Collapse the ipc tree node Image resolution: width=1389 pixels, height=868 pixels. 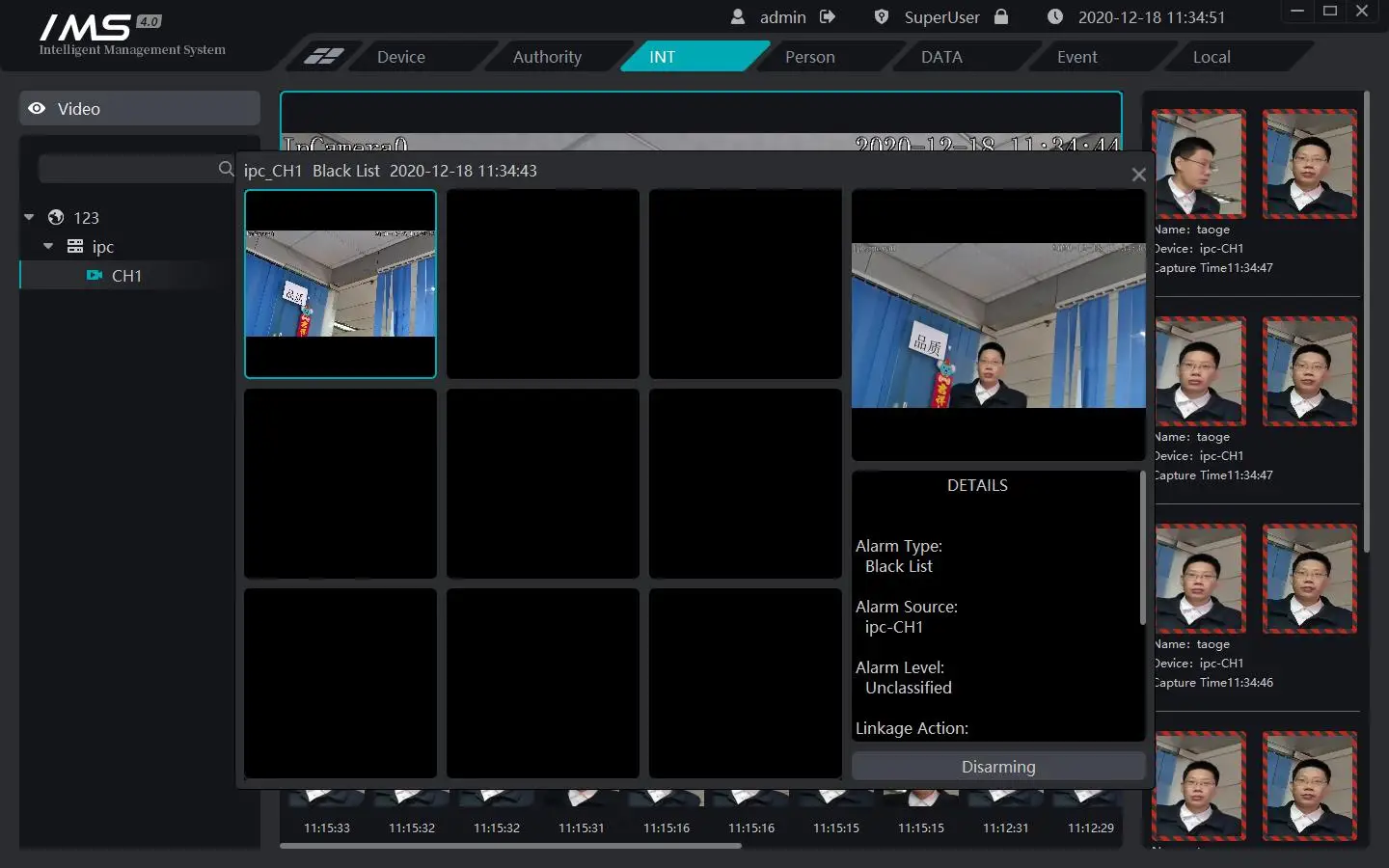click(x=48, y=247)
